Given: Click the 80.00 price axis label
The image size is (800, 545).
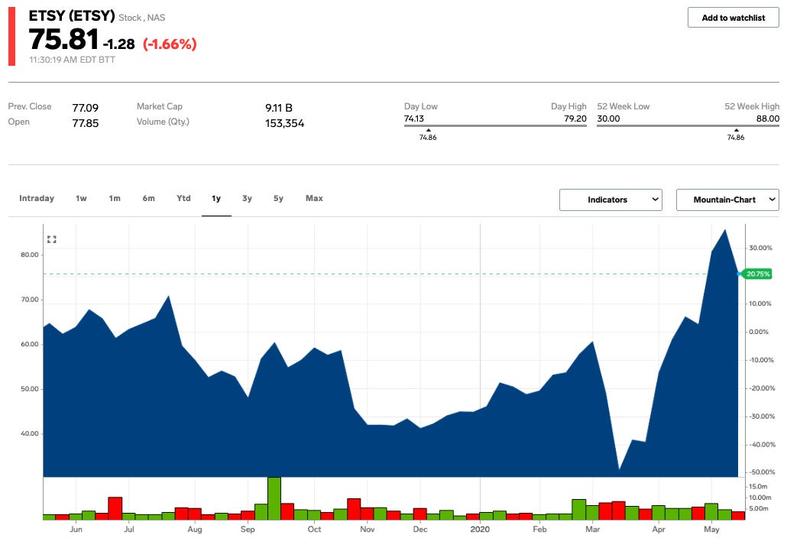Looking at the screenshot, I should 30,255.
